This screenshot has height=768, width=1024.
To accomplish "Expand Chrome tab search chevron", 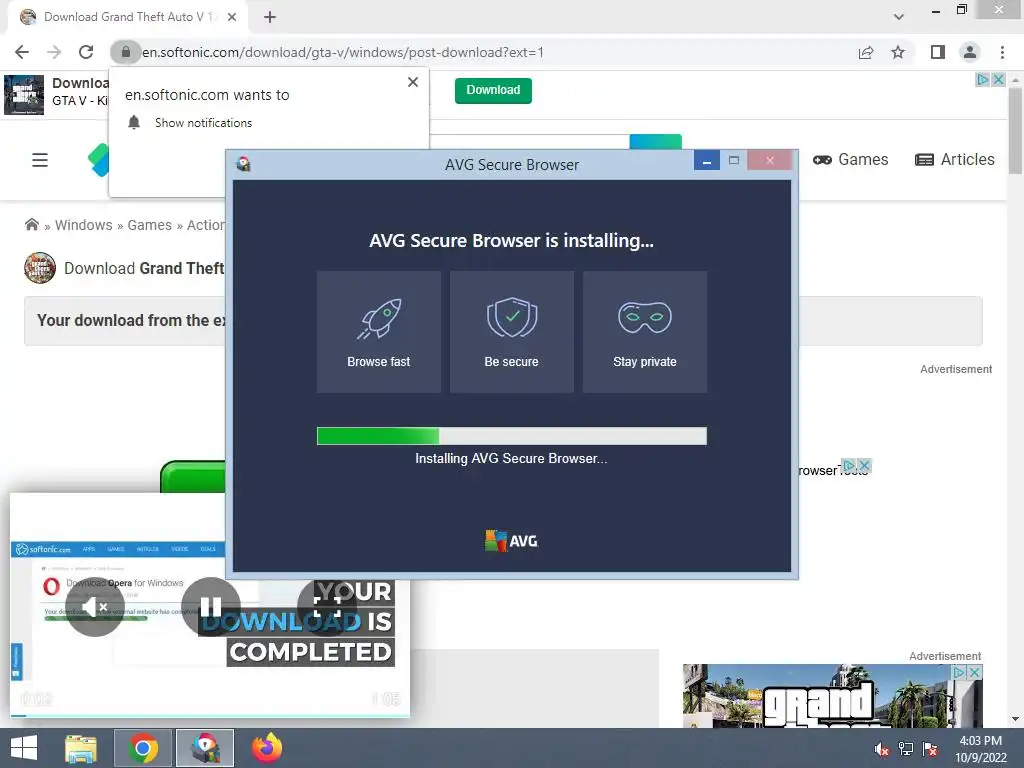I will click(x=899, y=17).
